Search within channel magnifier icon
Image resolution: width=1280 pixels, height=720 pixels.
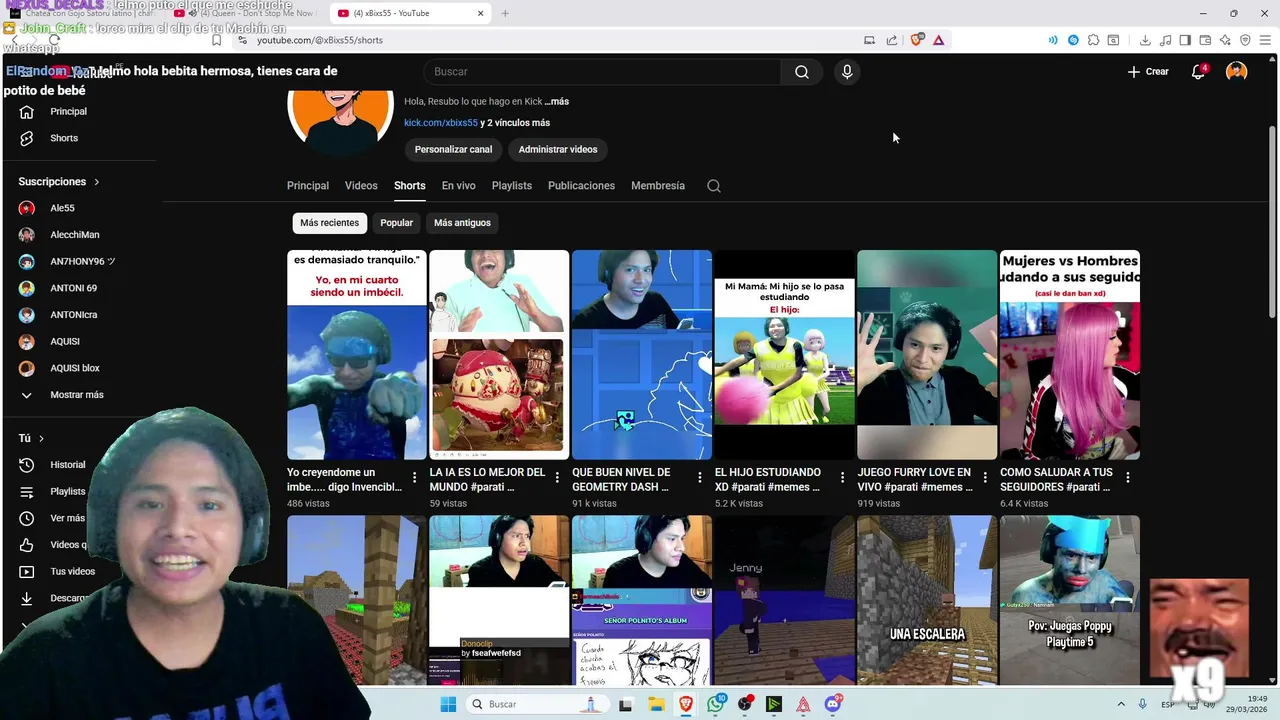click(713, 186)
